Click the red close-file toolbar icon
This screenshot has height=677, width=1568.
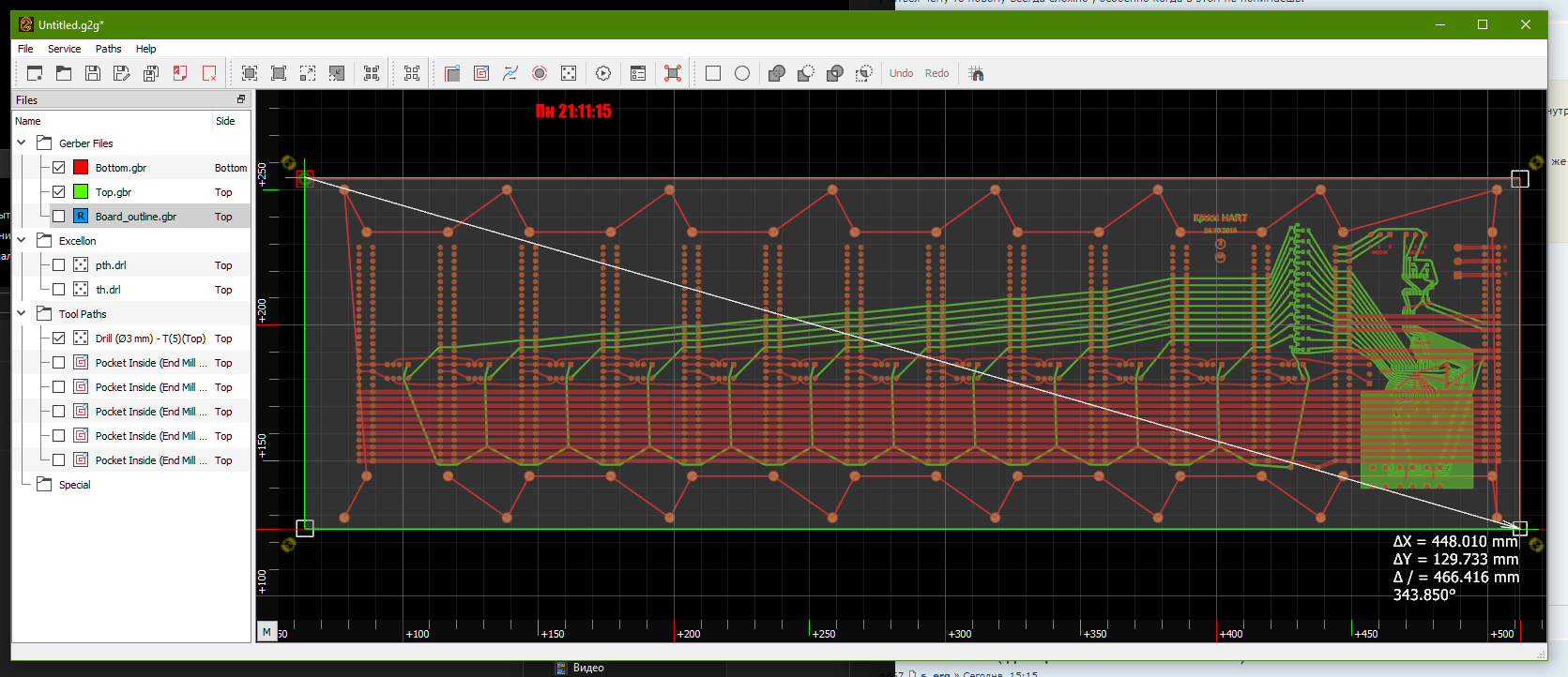tap(180, 73)
